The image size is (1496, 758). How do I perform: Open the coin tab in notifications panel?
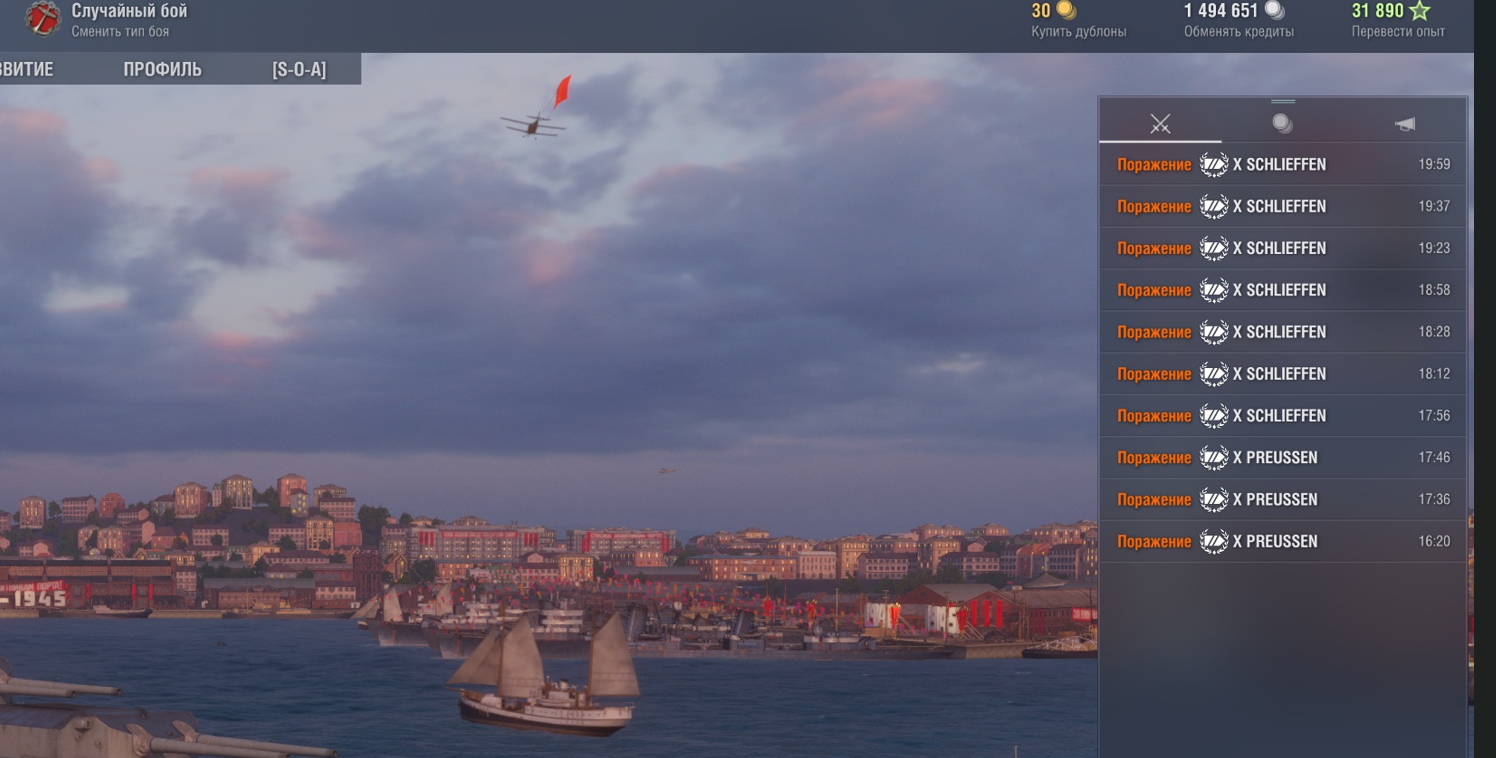1282,124
